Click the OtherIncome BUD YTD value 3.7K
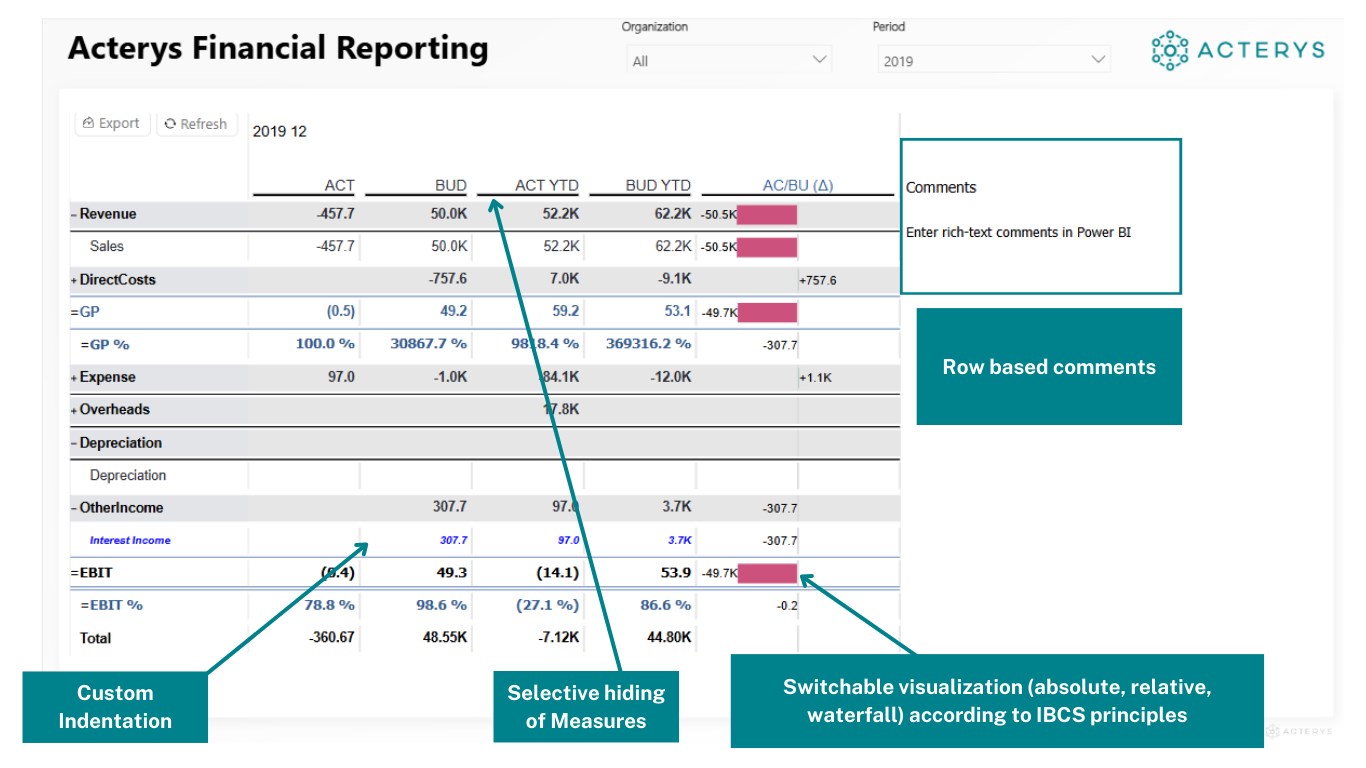This screenshot has height=768, width=1366. pyautogui.click(x=676, y=508)
